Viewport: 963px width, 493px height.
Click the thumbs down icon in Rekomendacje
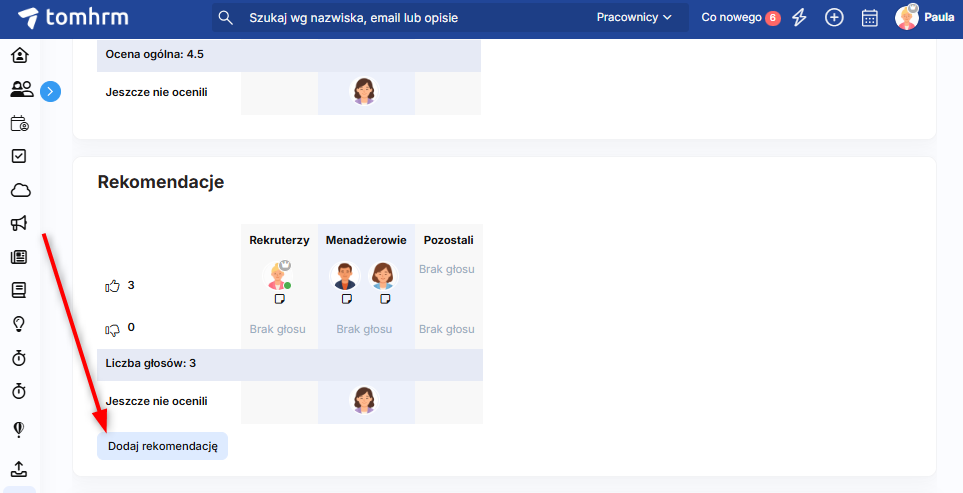[112, 328]
